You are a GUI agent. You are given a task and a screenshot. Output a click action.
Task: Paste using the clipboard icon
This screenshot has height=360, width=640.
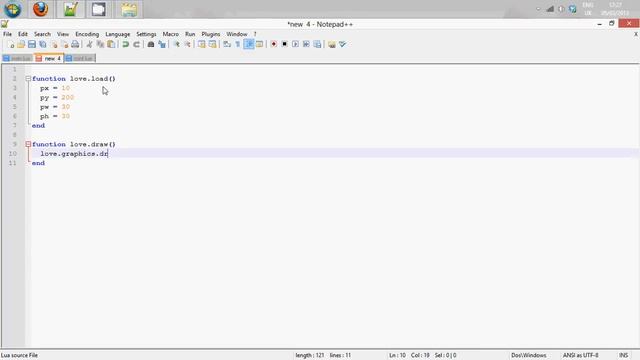[x=111, y=44]
